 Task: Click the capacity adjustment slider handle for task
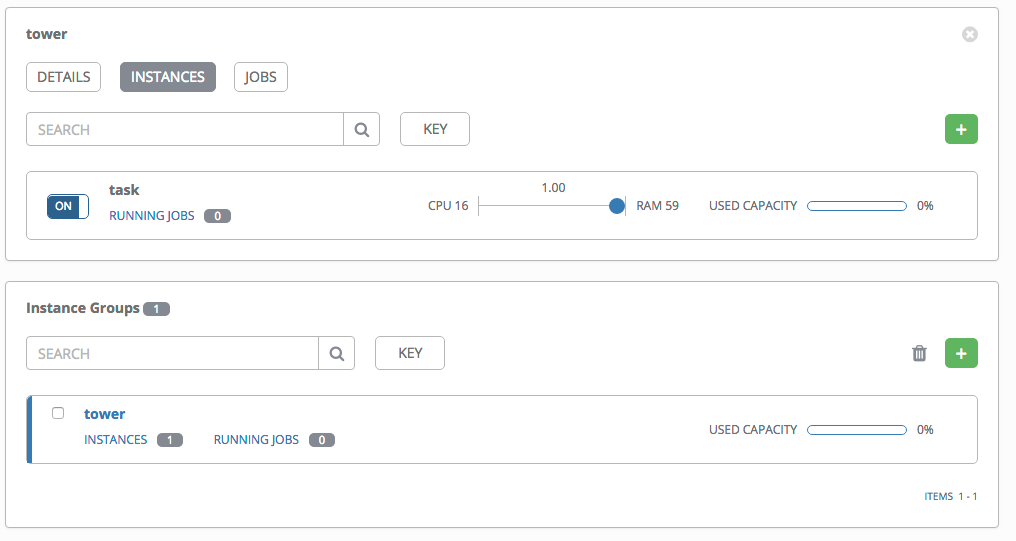(x=617, y=206)
